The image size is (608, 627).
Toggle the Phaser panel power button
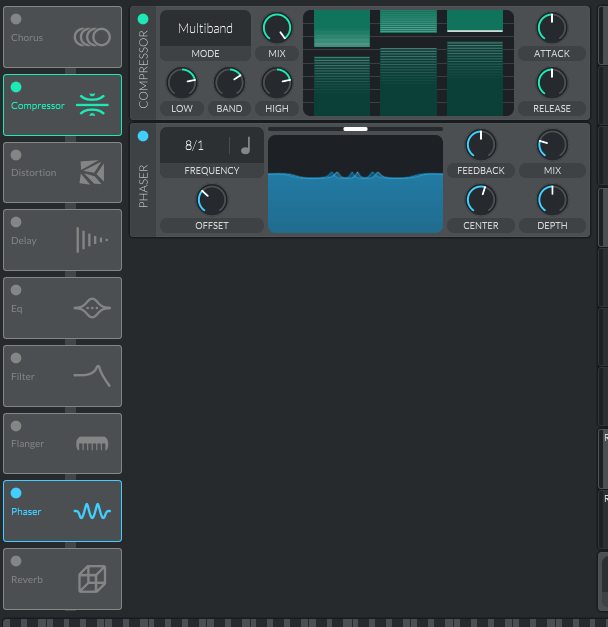pyautogui.click(x=143, y=136)
